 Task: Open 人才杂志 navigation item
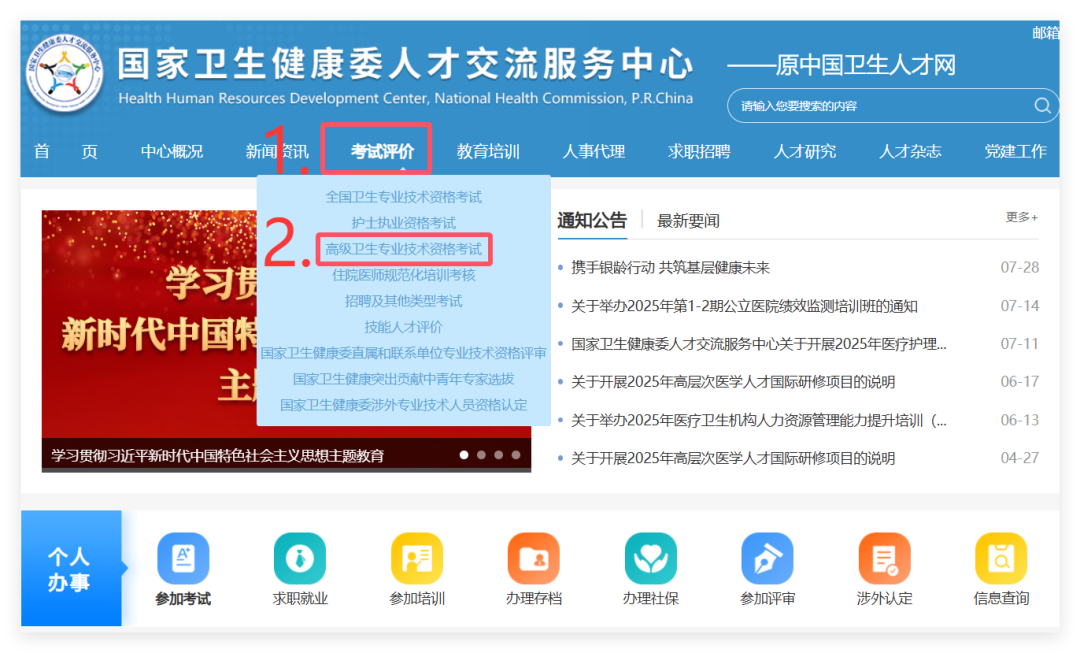click(x=910, y=152)
